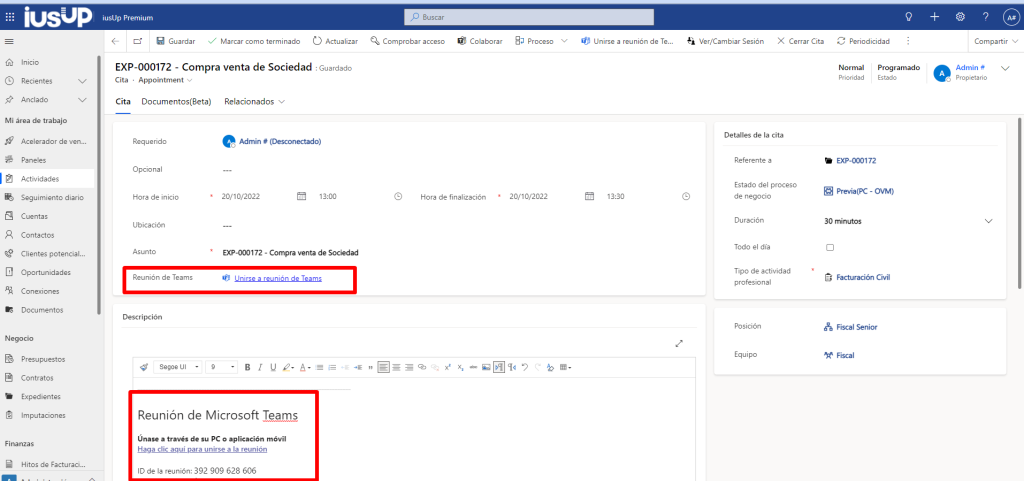Click Cerrar Cita in the command bar
The width and height of the screenshot is (1024, 481).
tap(800, 41)
